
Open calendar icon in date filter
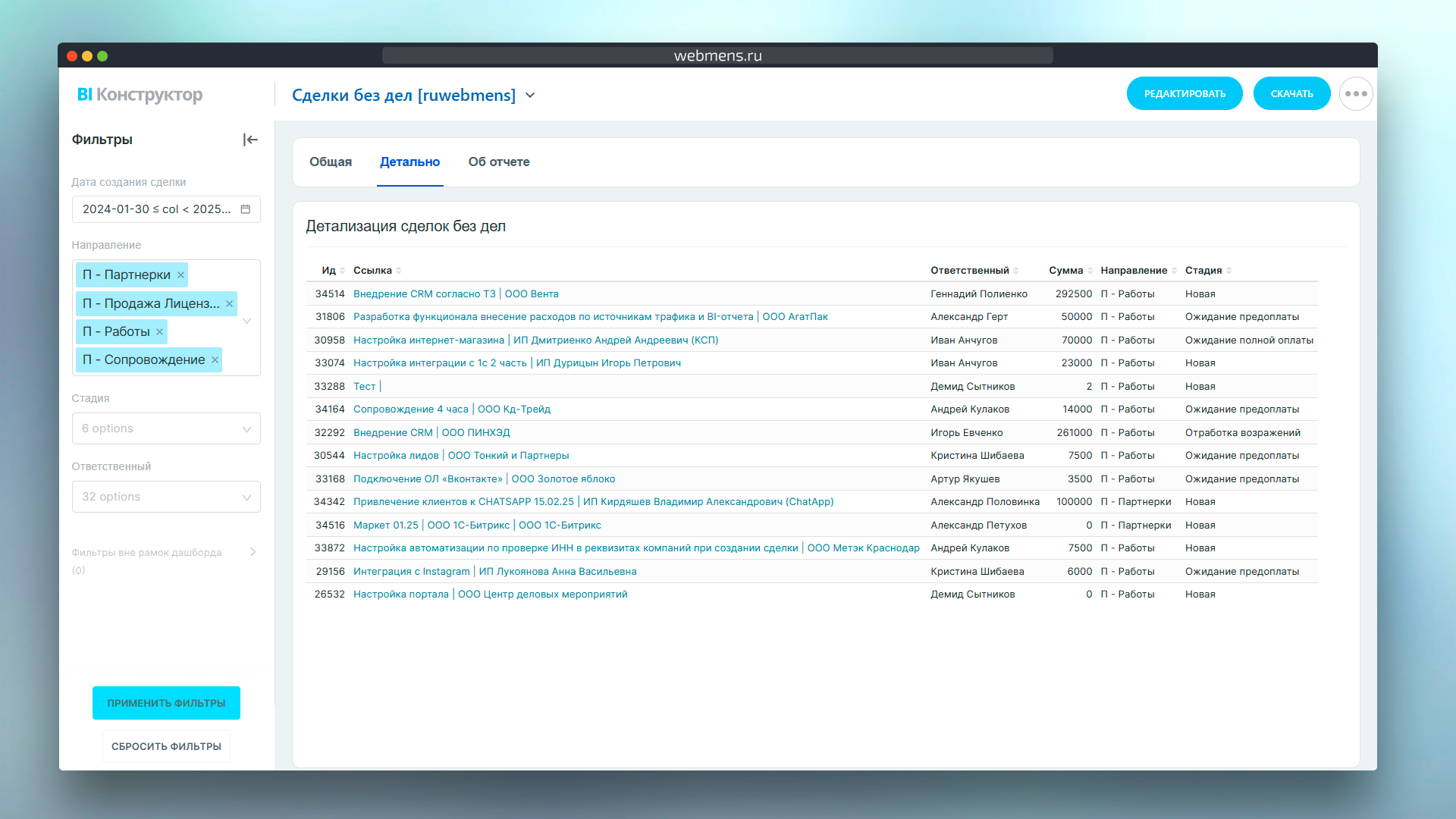point(245,209)
